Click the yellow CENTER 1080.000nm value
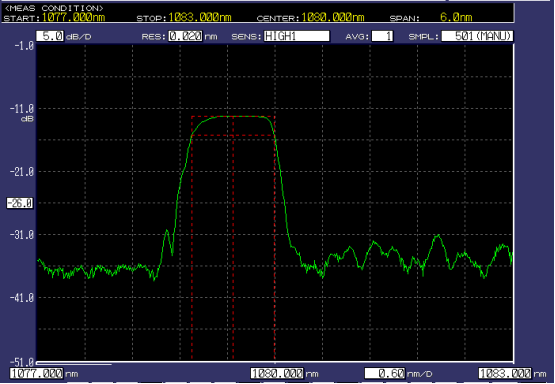The width and height of the screenshot is (555, 384). coord(333,17)
